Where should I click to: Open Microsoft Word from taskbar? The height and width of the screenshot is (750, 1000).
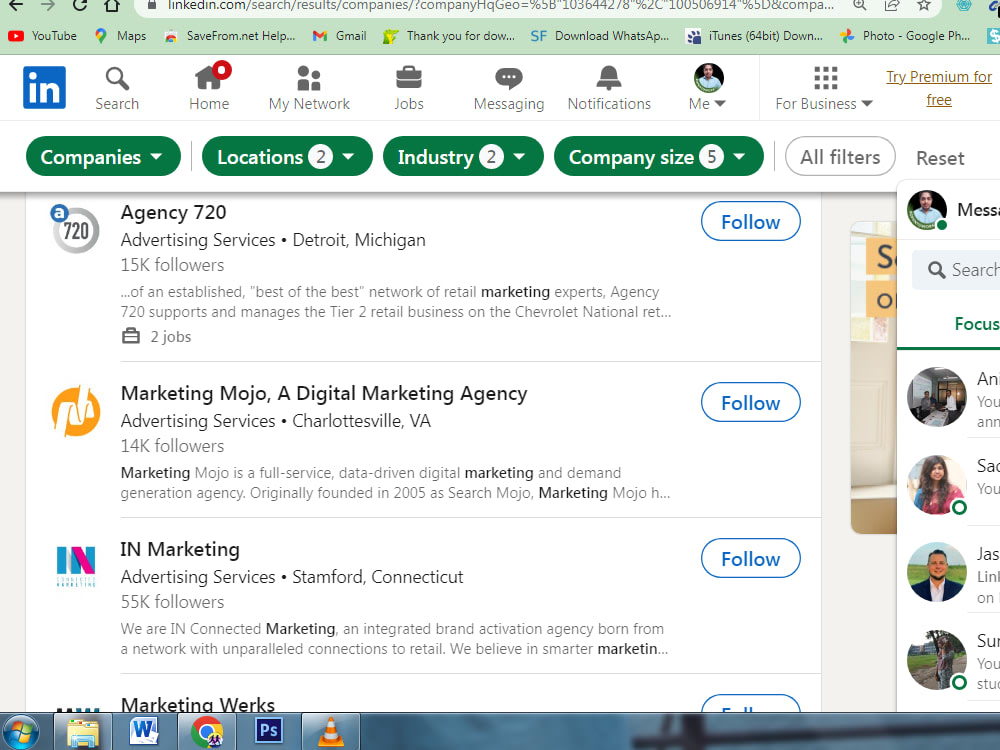[144, 732]
